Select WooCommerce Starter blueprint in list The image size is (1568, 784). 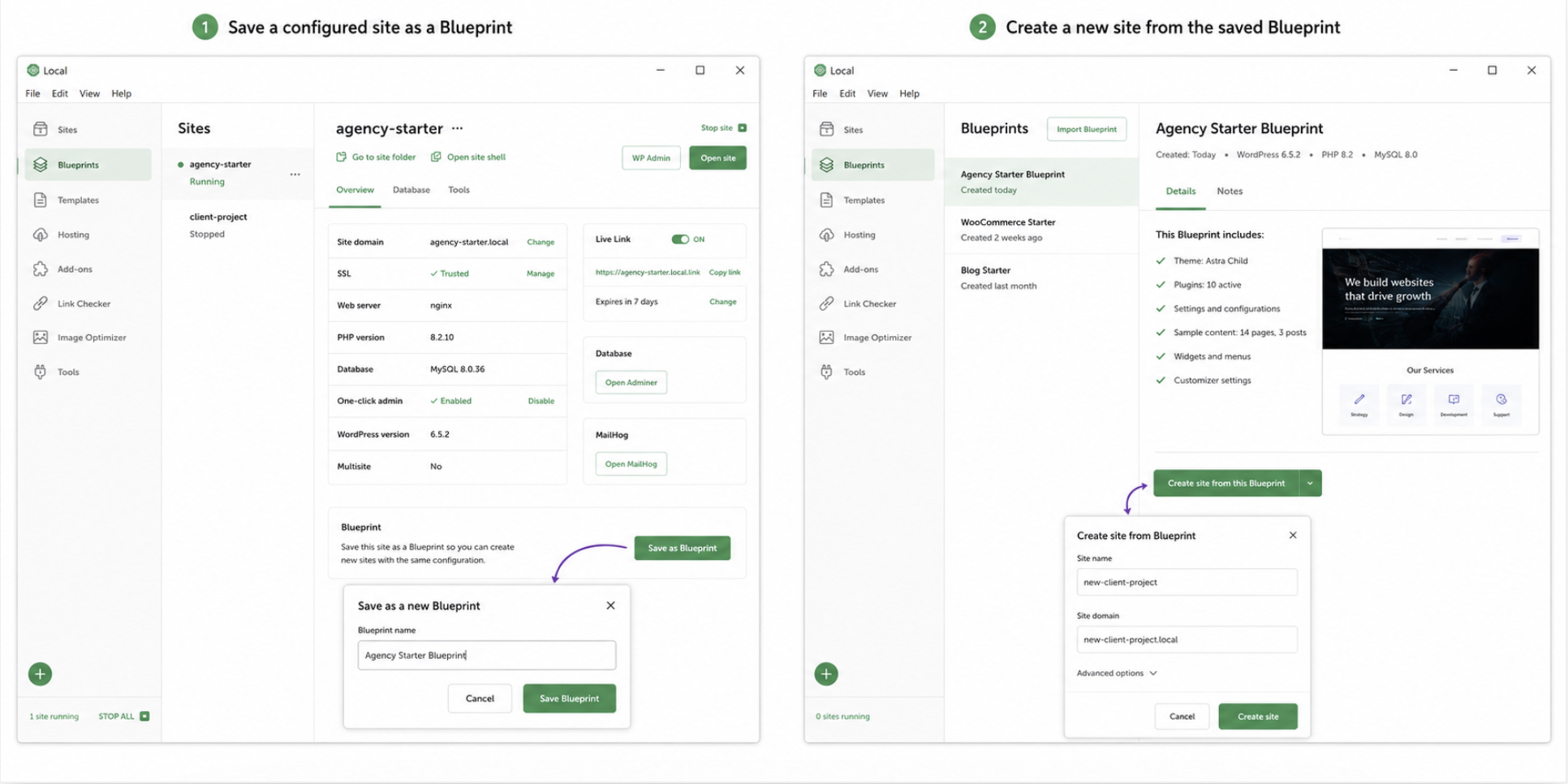(x=1041, y=230)
